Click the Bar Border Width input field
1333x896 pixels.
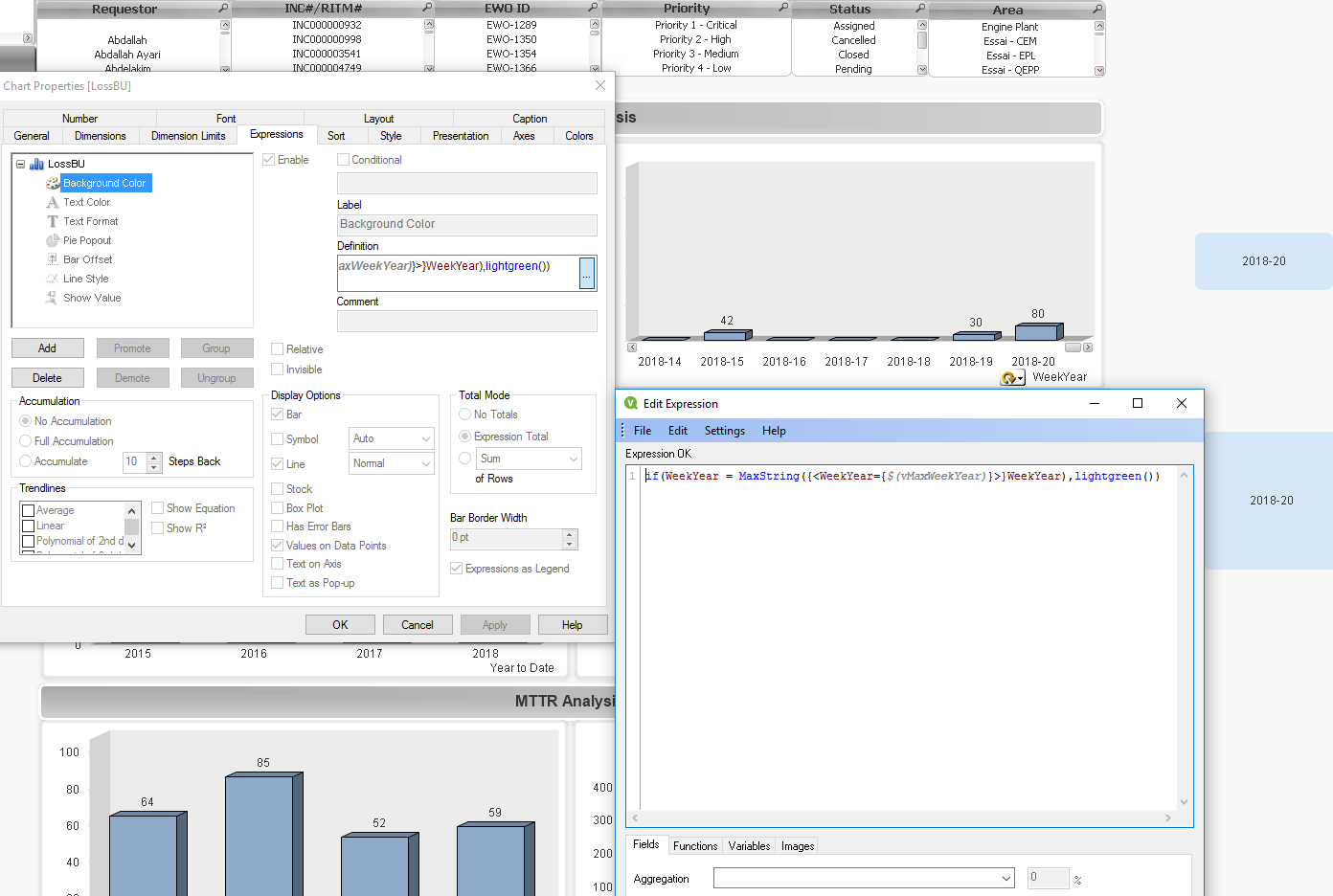coord(507,538)
